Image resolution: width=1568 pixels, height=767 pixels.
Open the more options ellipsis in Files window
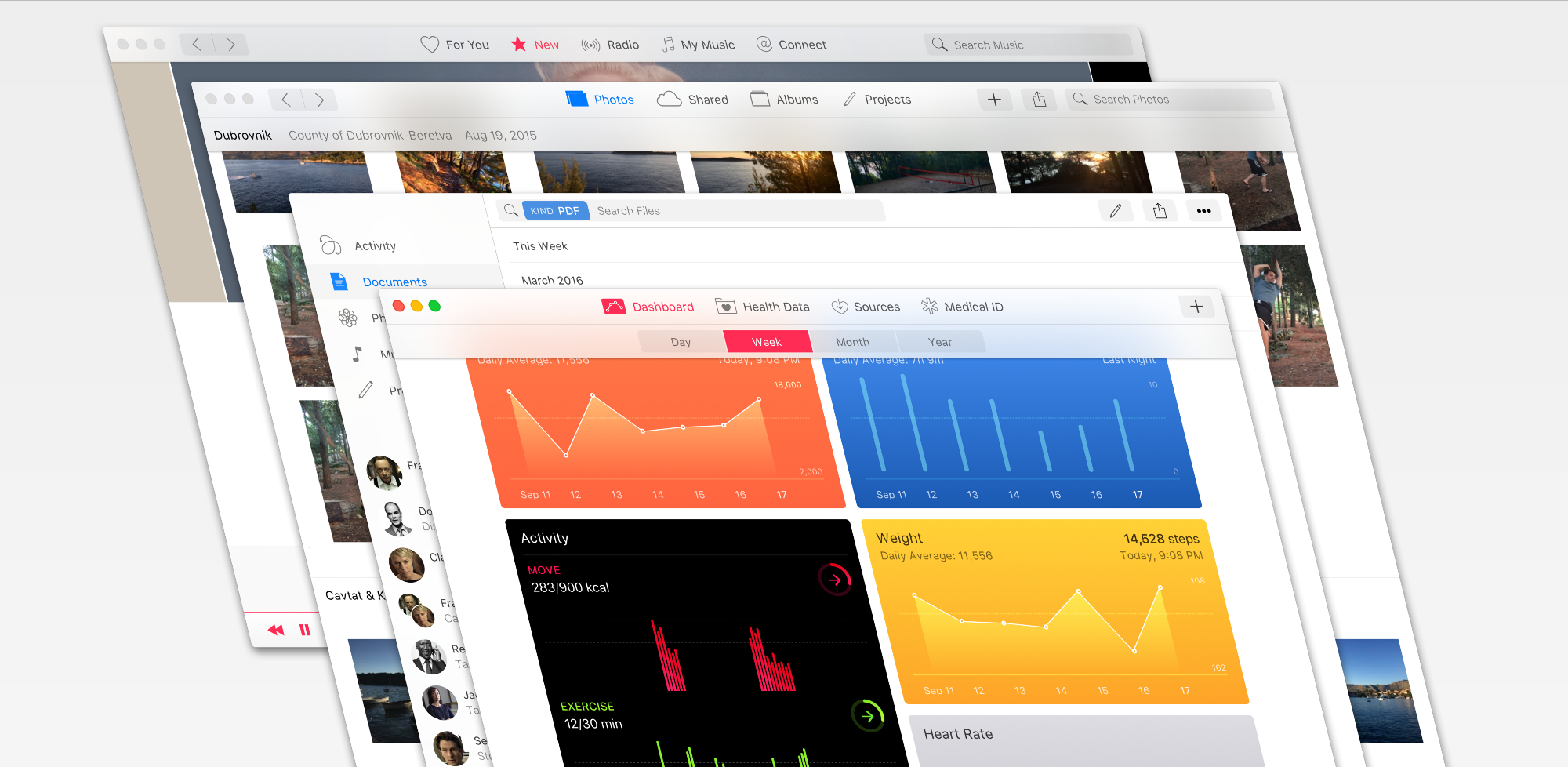1204,211
